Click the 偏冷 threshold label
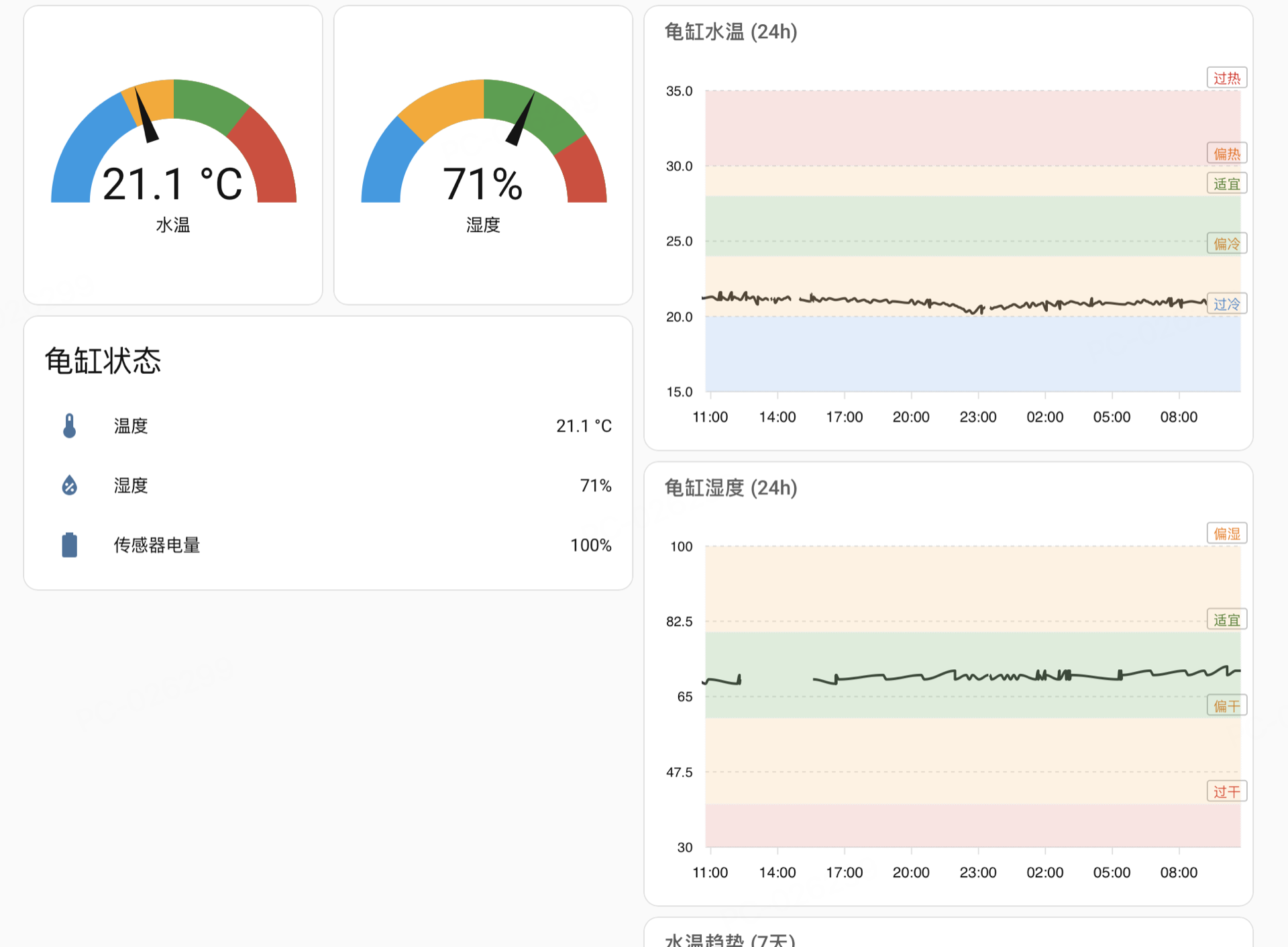 coord(1226,244)
